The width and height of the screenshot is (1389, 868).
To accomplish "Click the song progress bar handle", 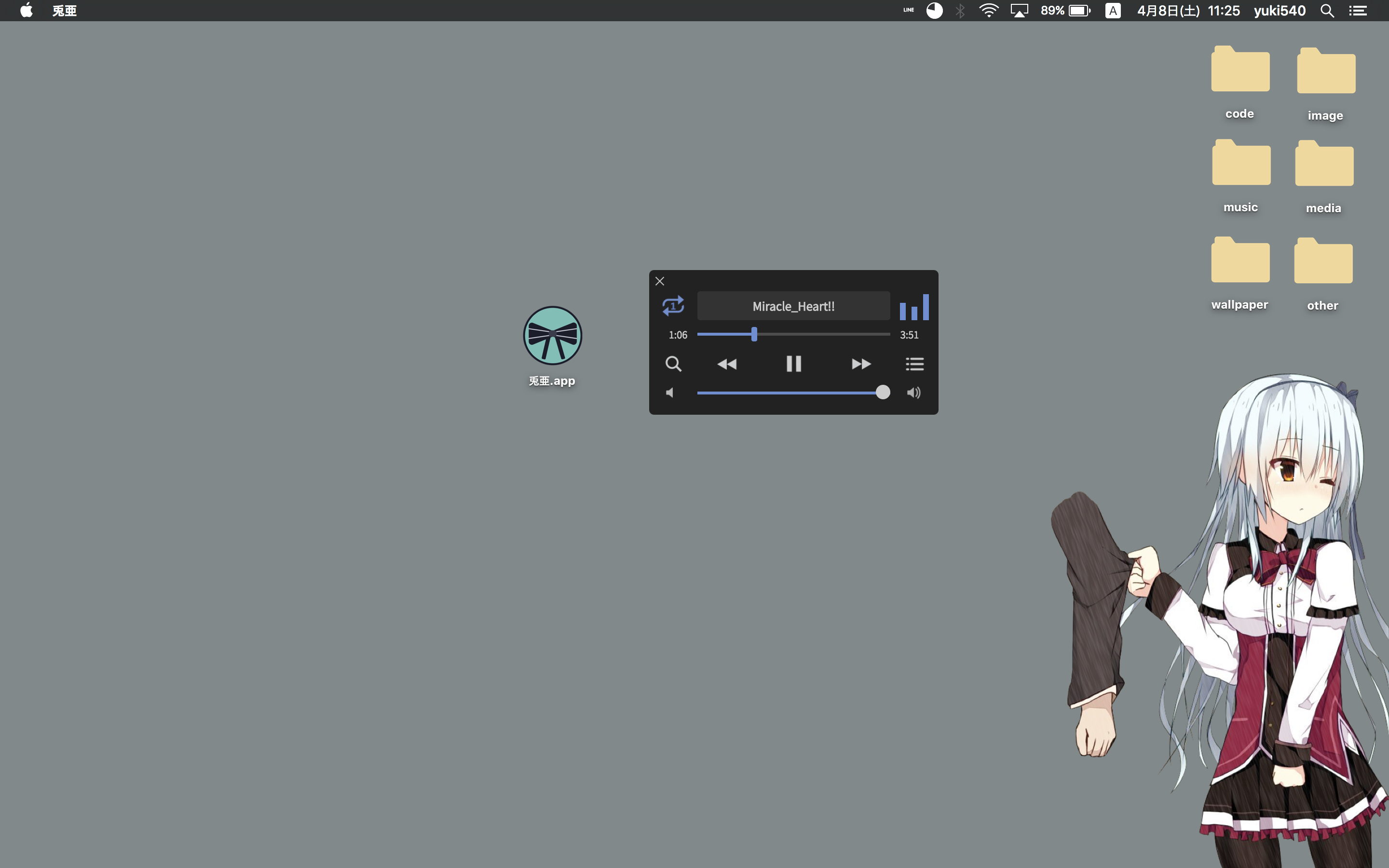I will tap(754, 334).
